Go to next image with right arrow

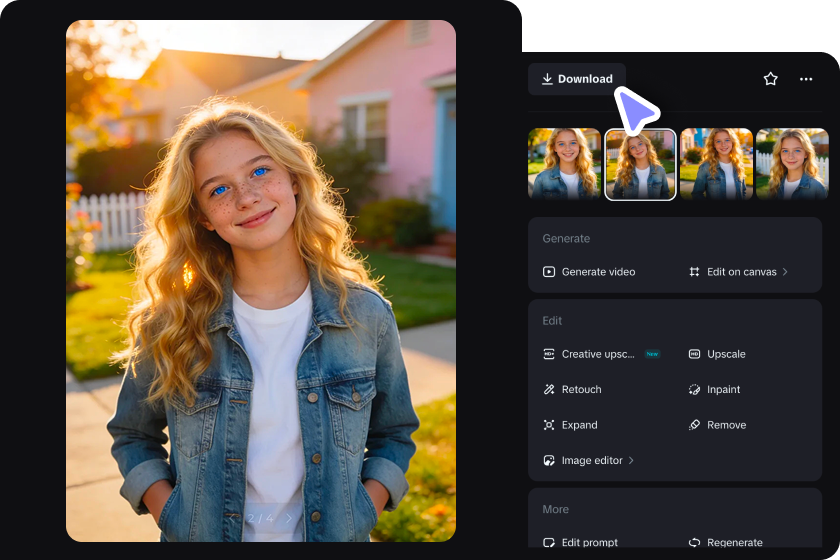(x=289, y=518)
